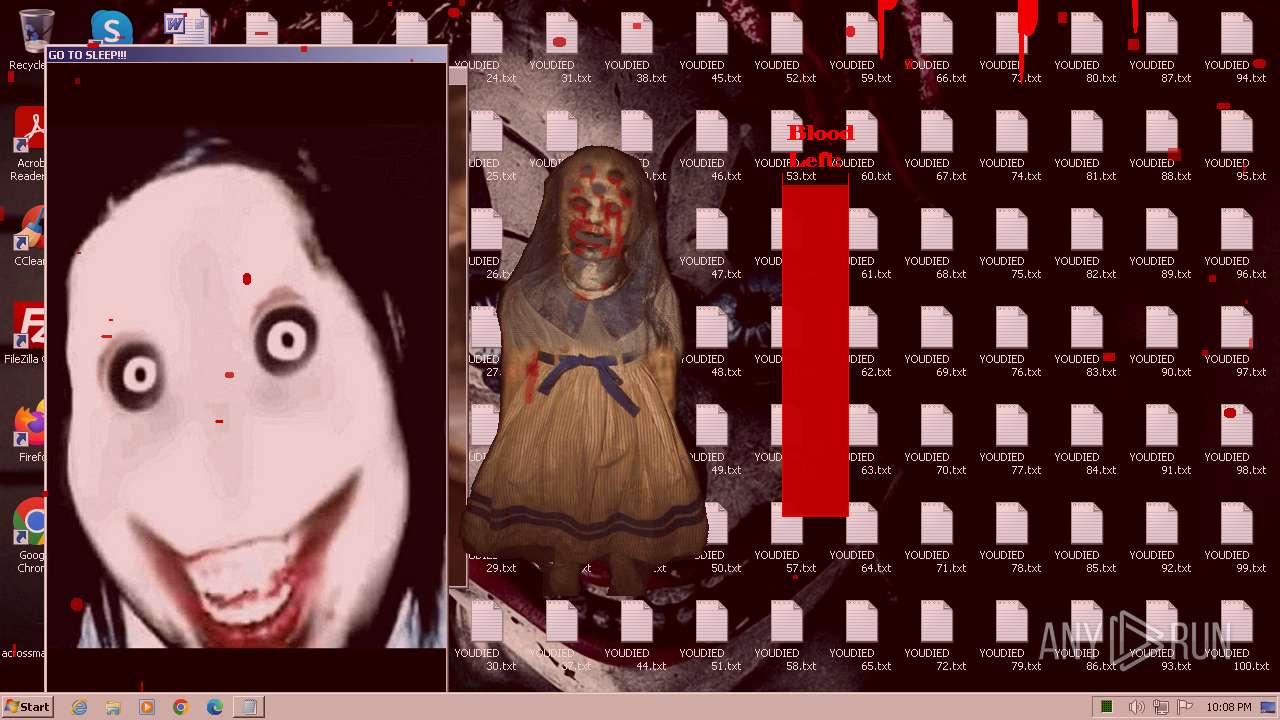Select the YOUDIED 31.txt file
Image resolution: width=1280 pixels, height=720 pixels.
(x=561, y=49)
